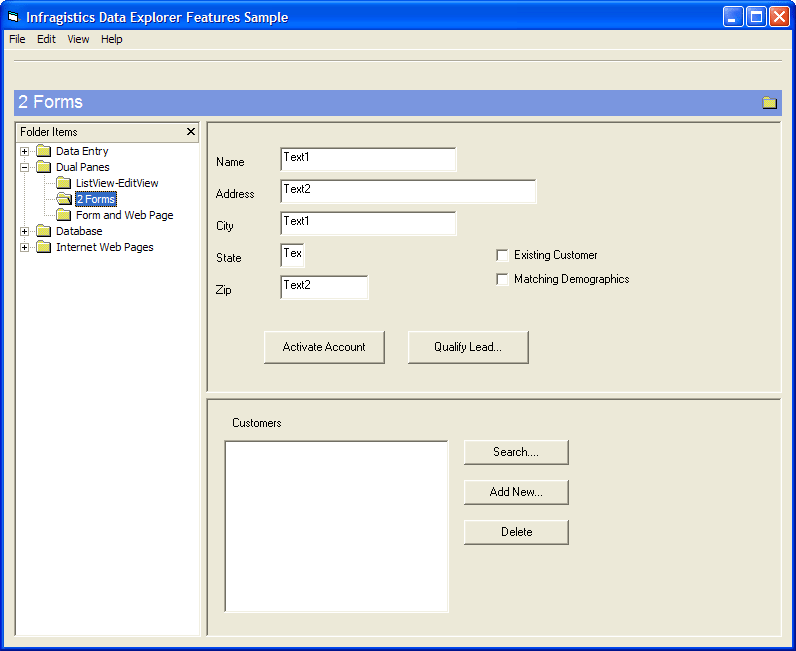Click the ListView-EditView folder icon
The width and height of the screenshot is (796, 651).
coord(63,183)
